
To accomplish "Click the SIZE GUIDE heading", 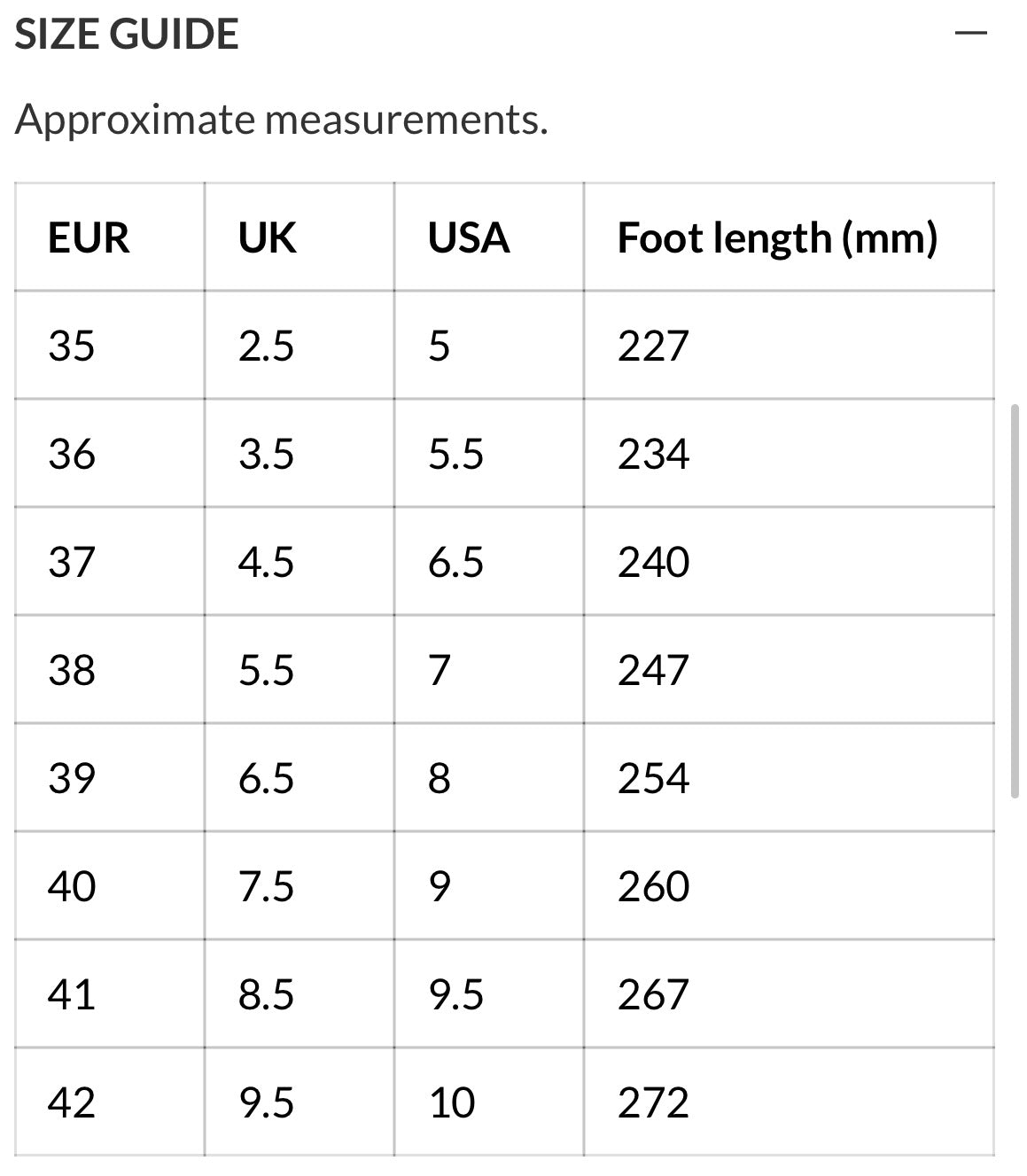I will tap(127, 35).
